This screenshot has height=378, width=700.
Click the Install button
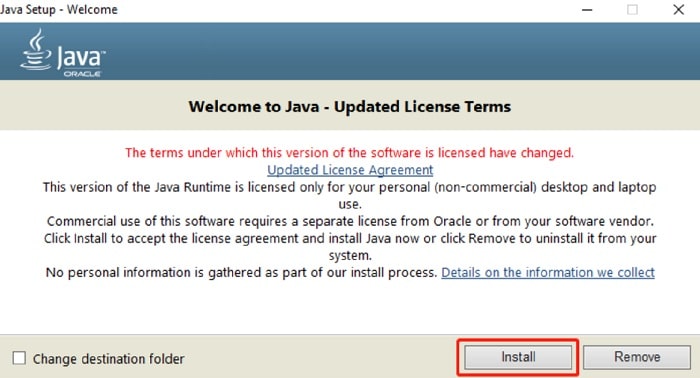[x=518, y=357]
